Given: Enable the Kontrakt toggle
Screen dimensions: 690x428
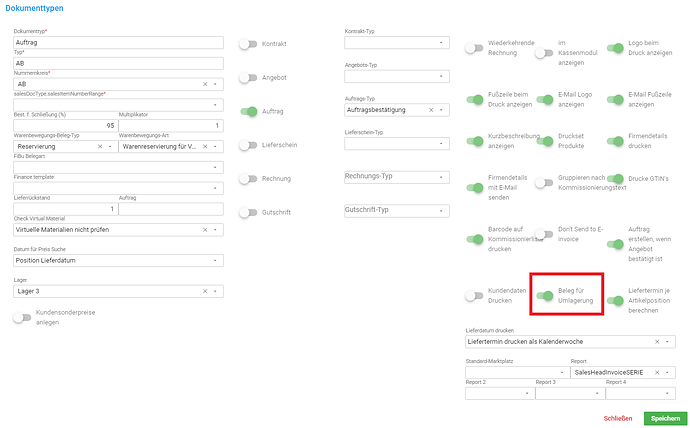Looking at the screenshot, I should 248,44.
